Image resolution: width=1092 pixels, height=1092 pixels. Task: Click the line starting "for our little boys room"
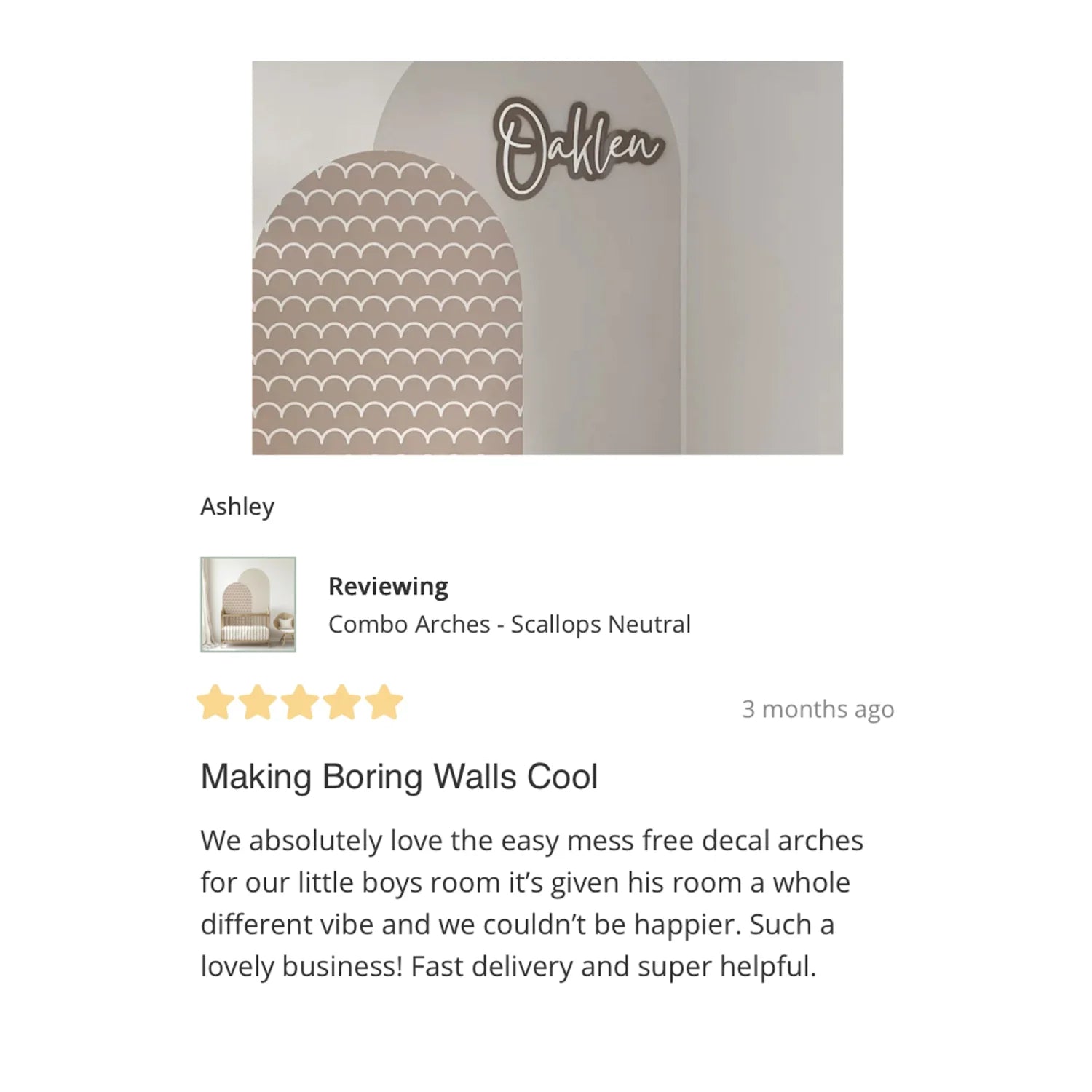click(x=525, y=883)
